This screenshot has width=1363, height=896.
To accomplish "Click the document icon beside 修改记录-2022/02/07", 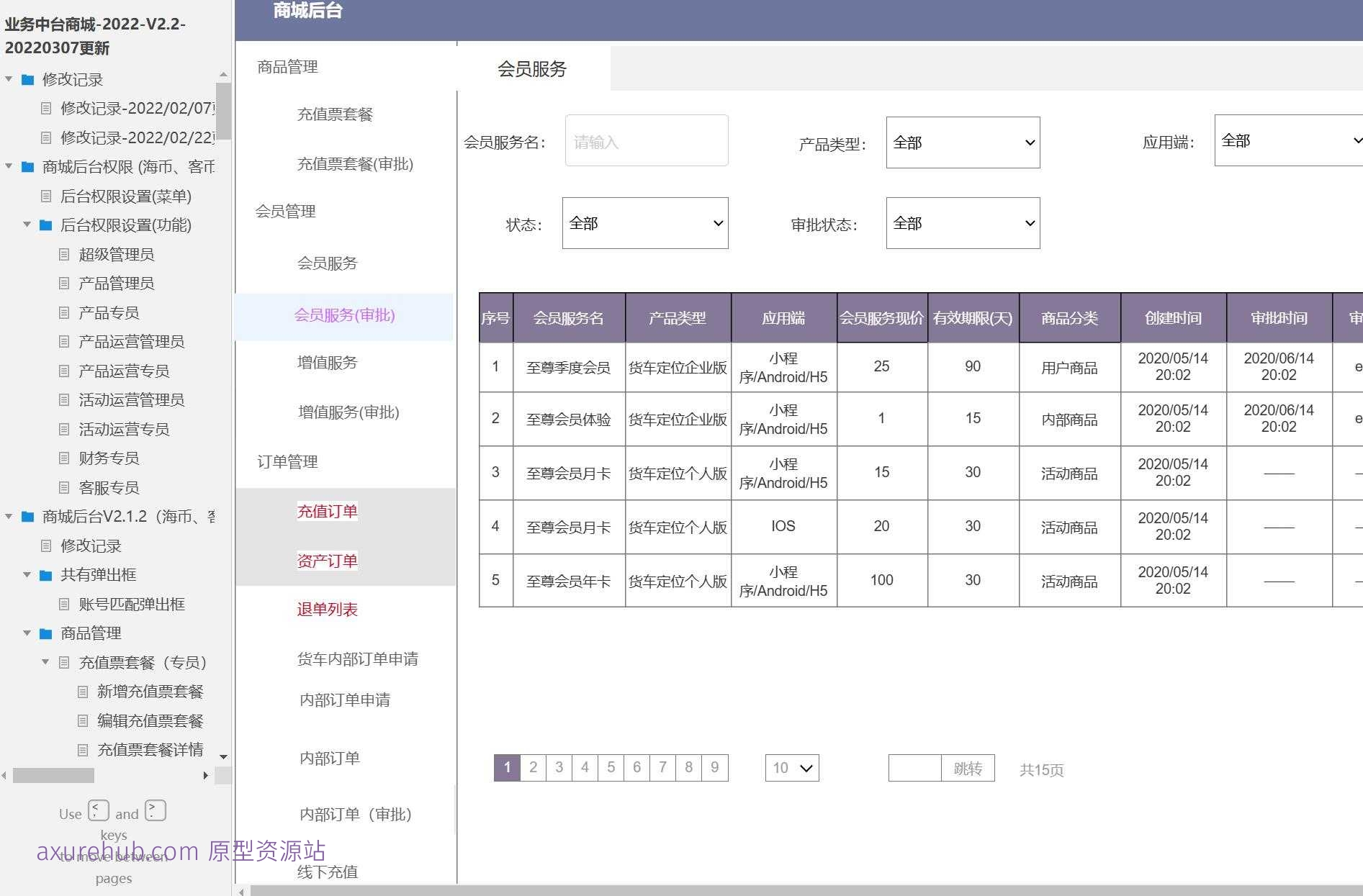I will coord(45,109).
